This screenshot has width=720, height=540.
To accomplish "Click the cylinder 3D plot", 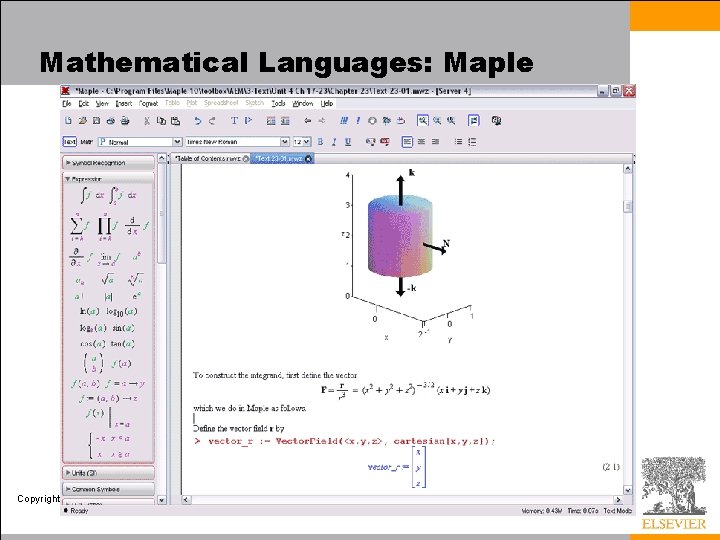I will (x=399, y=236).
